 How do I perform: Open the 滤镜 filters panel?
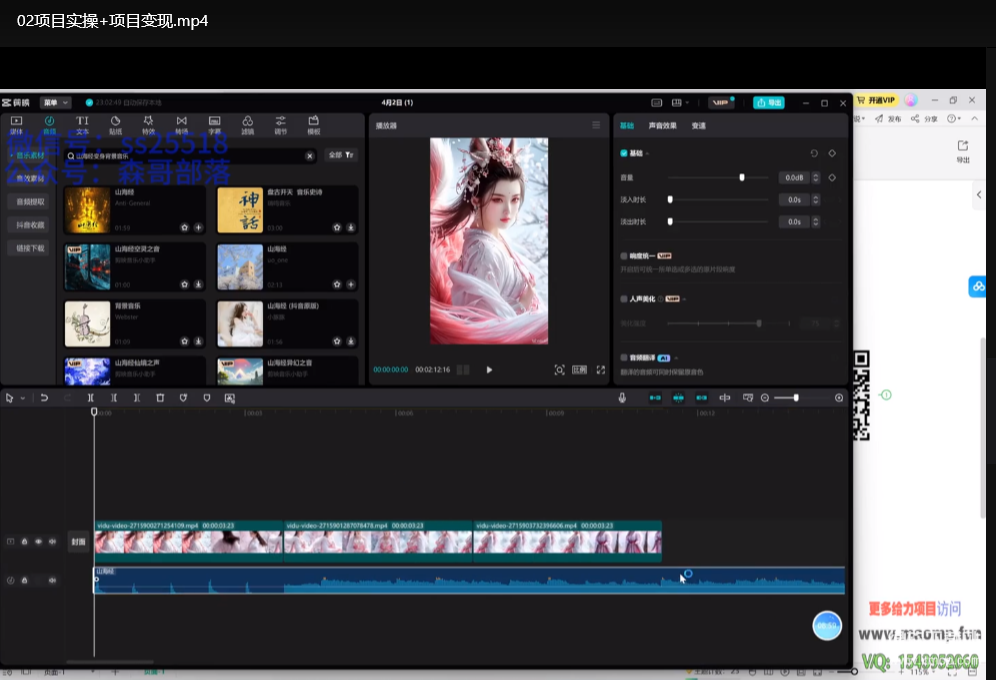[x=248, y=124]
